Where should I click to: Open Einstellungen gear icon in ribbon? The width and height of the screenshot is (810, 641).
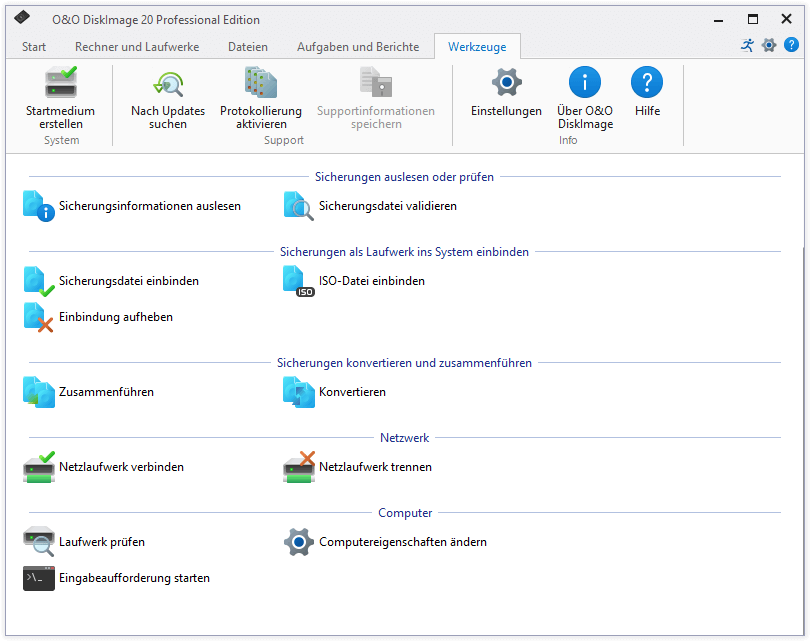click(506, 82)
